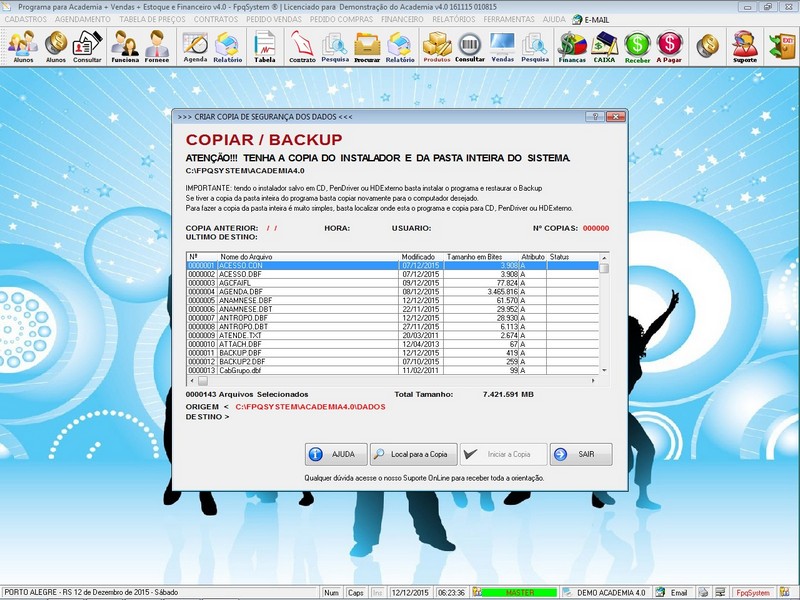Select the CabGrupo.dbf file row
This screenshot has height=600, width=800.
pos(393,370)
